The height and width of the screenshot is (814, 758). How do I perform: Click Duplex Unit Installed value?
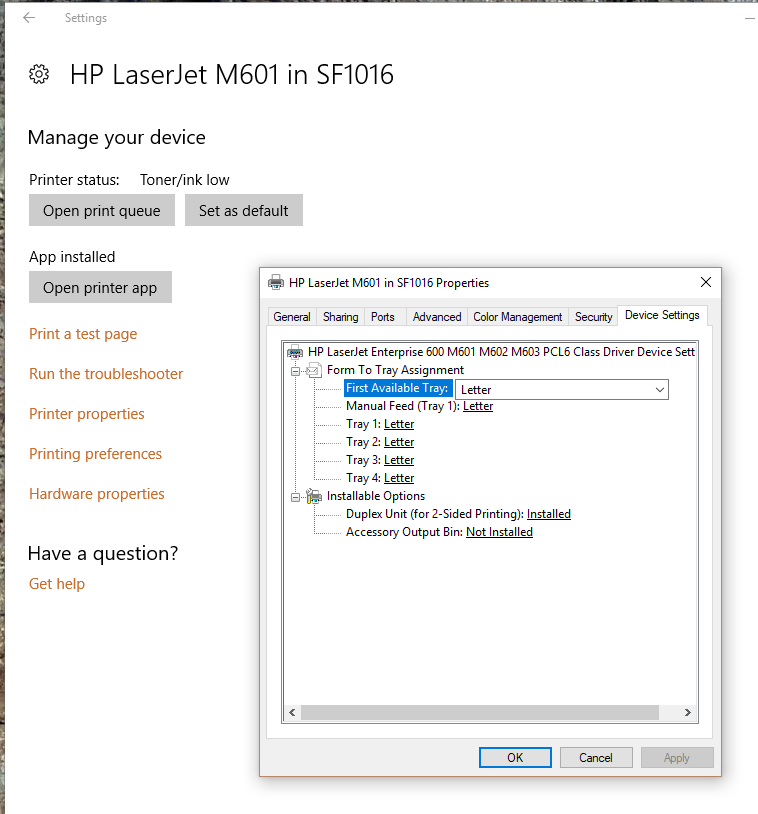coord(549,514)
